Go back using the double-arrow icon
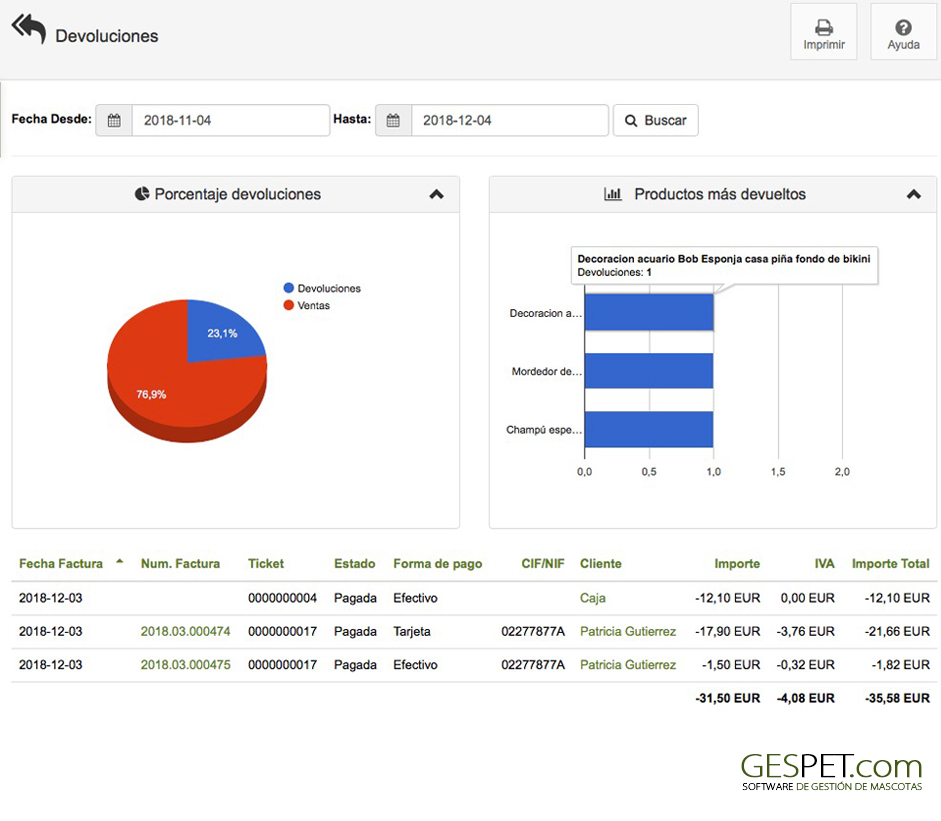The image size is (941, 821). [28, 29]
